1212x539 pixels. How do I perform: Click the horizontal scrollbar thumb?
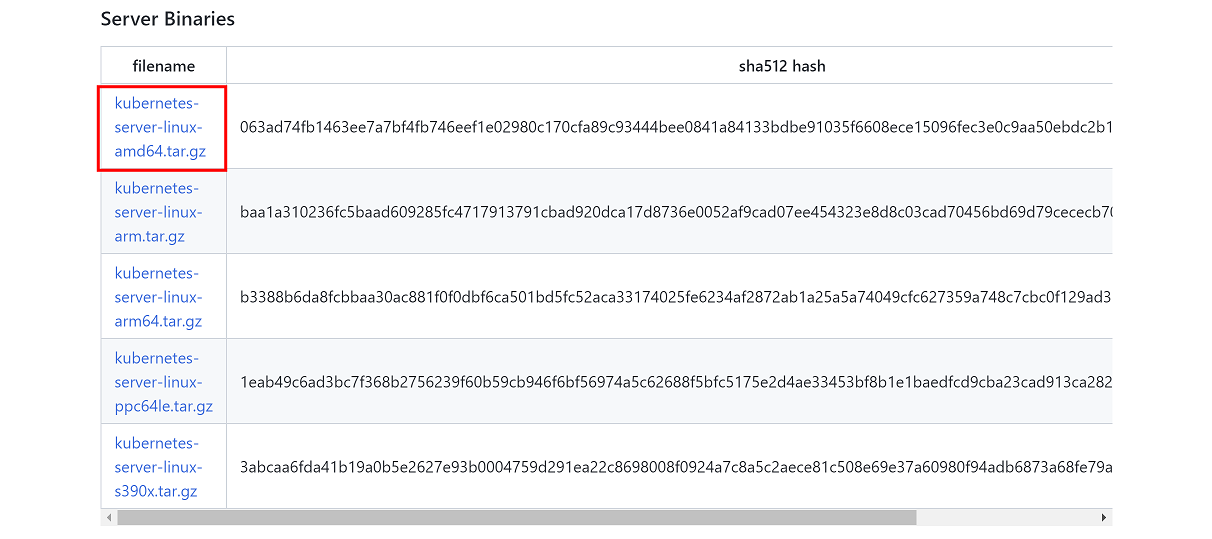point(516,518)
